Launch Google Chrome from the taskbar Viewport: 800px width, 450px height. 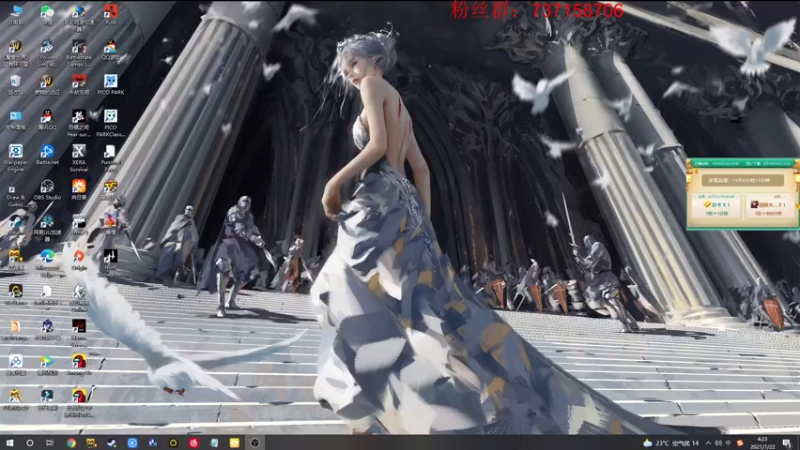[x=71, y=443]
